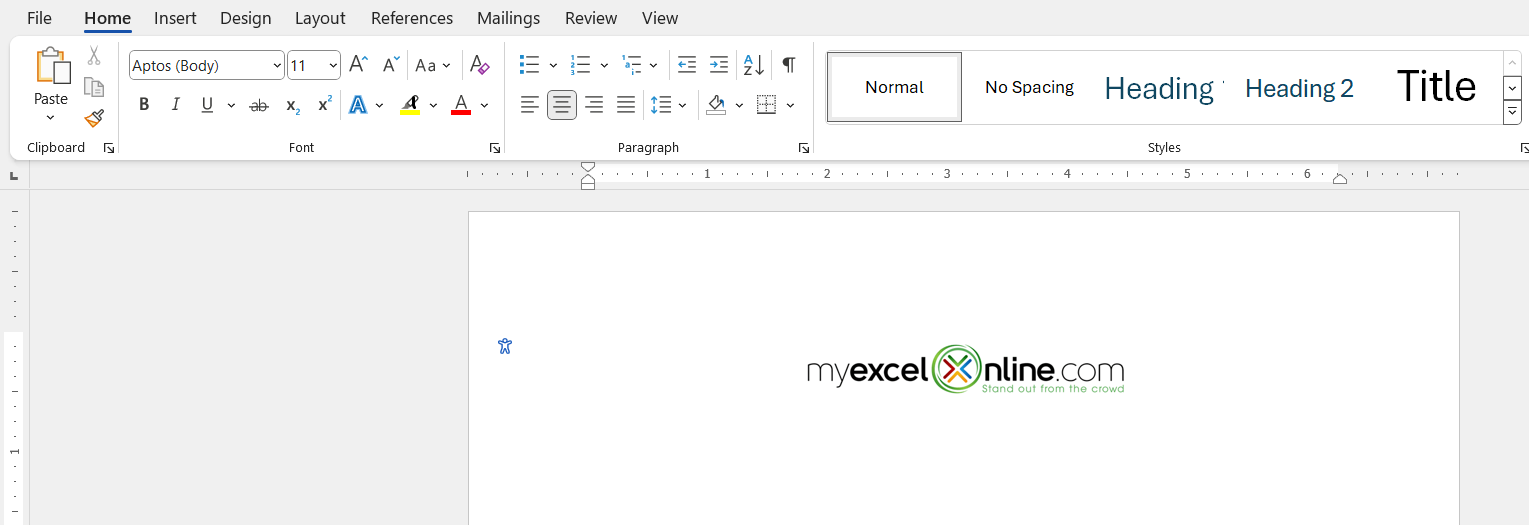Apply Text Effects glowing A icon

[358, 105]
